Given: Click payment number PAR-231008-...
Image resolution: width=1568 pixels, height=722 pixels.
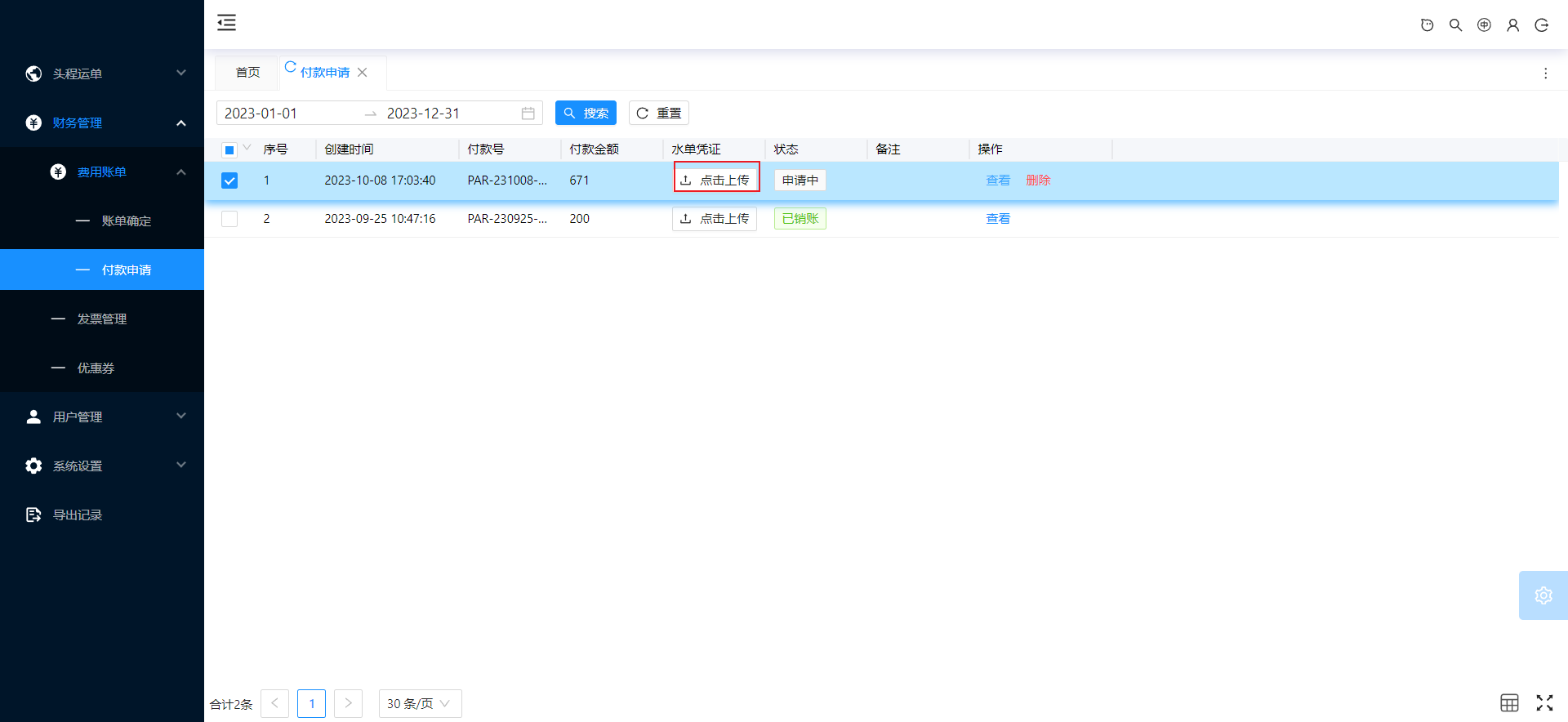Looking at the screenshot, I should tap(507, 180).
